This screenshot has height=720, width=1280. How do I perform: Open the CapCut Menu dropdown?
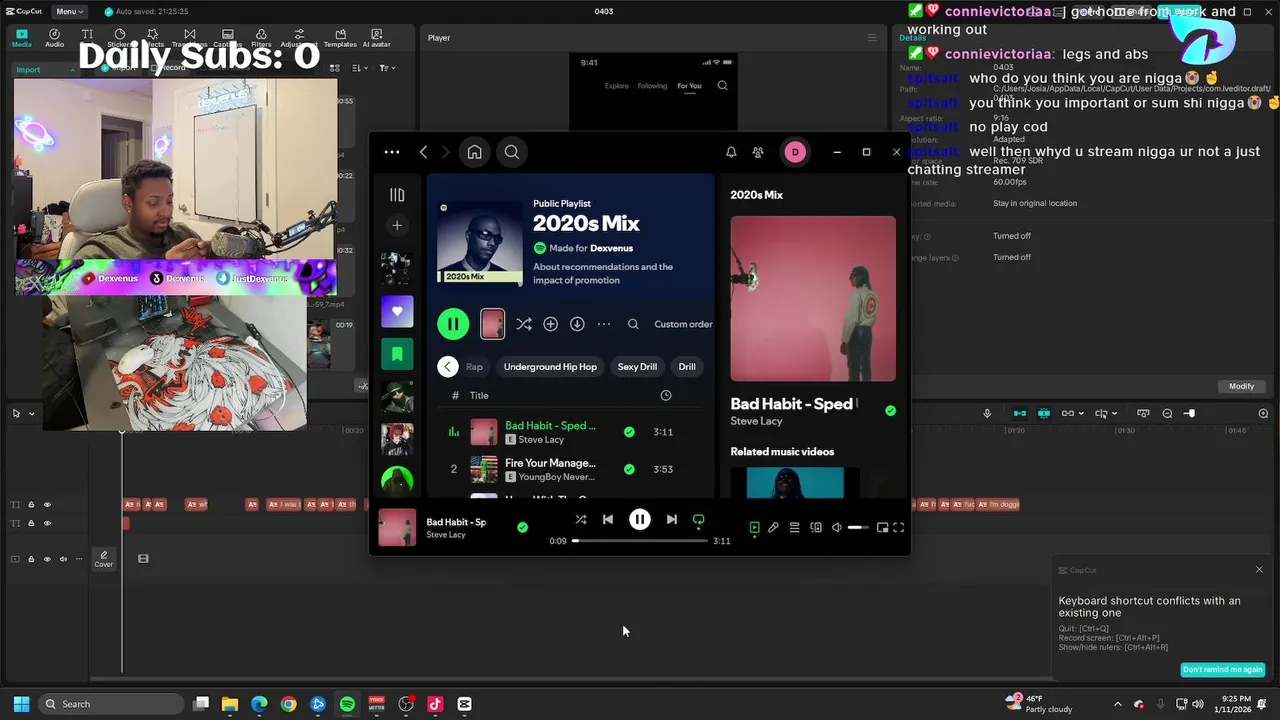(69, 11)
